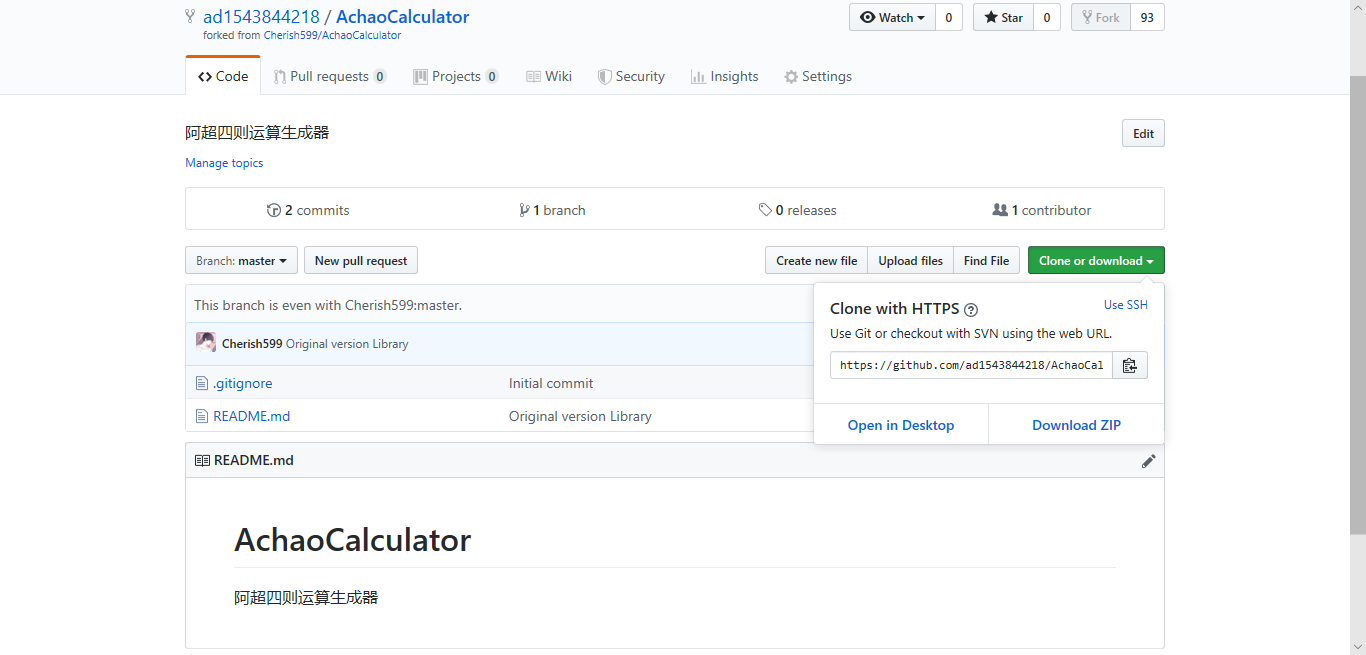Open the README.md file in list
1366x655 pixels.
tap(251, 416)
